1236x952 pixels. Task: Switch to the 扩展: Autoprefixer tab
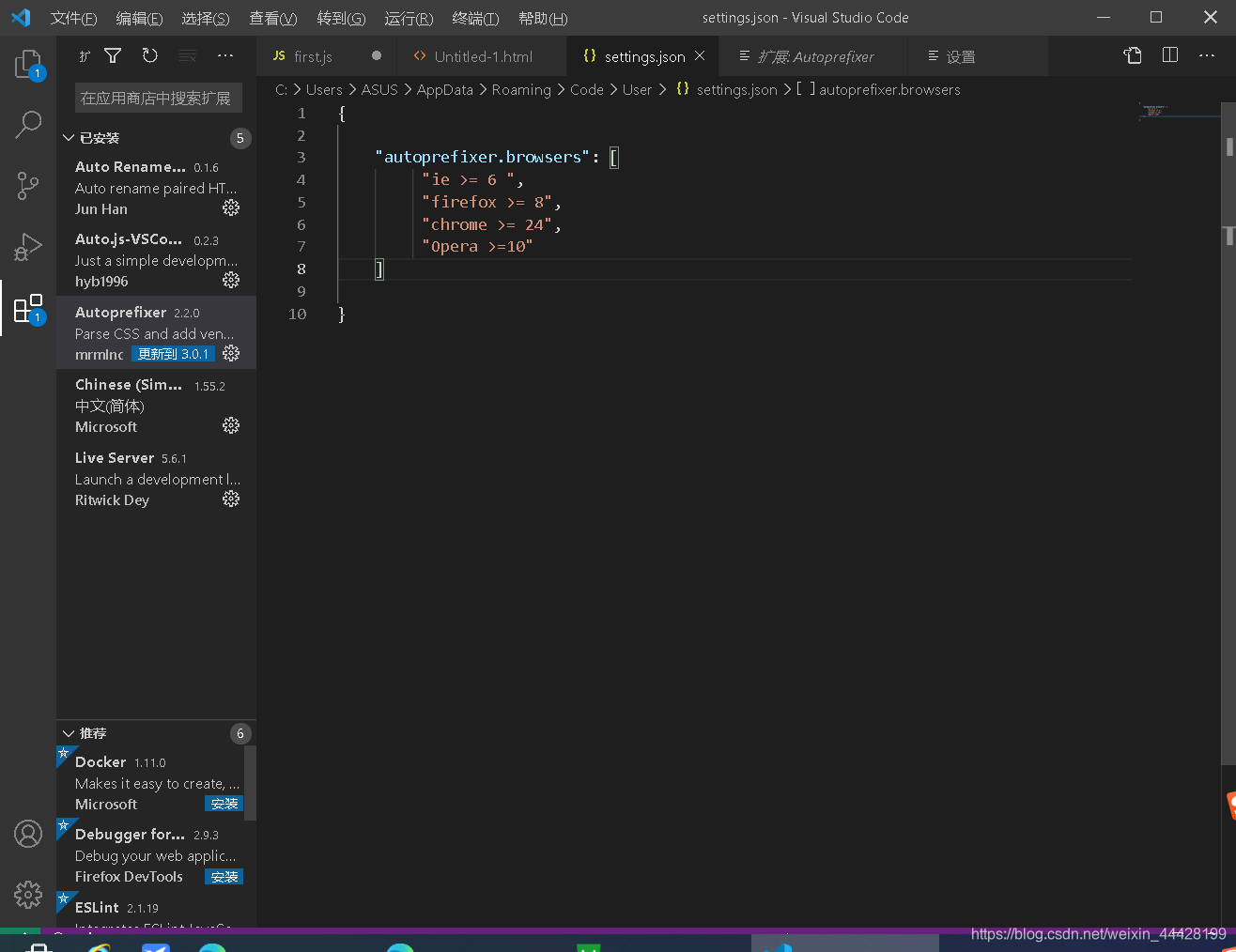click(x=813, y=56)
